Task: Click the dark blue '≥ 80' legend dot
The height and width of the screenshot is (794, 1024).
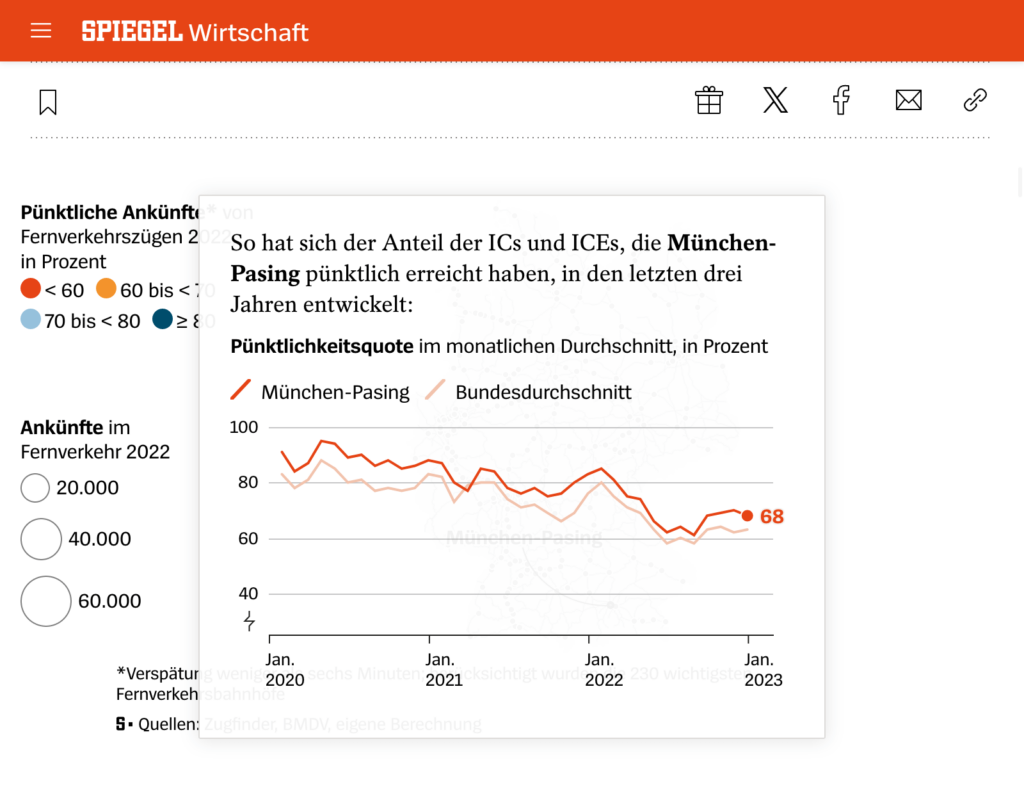Action: pyautogui.click(x=163, y=319)
